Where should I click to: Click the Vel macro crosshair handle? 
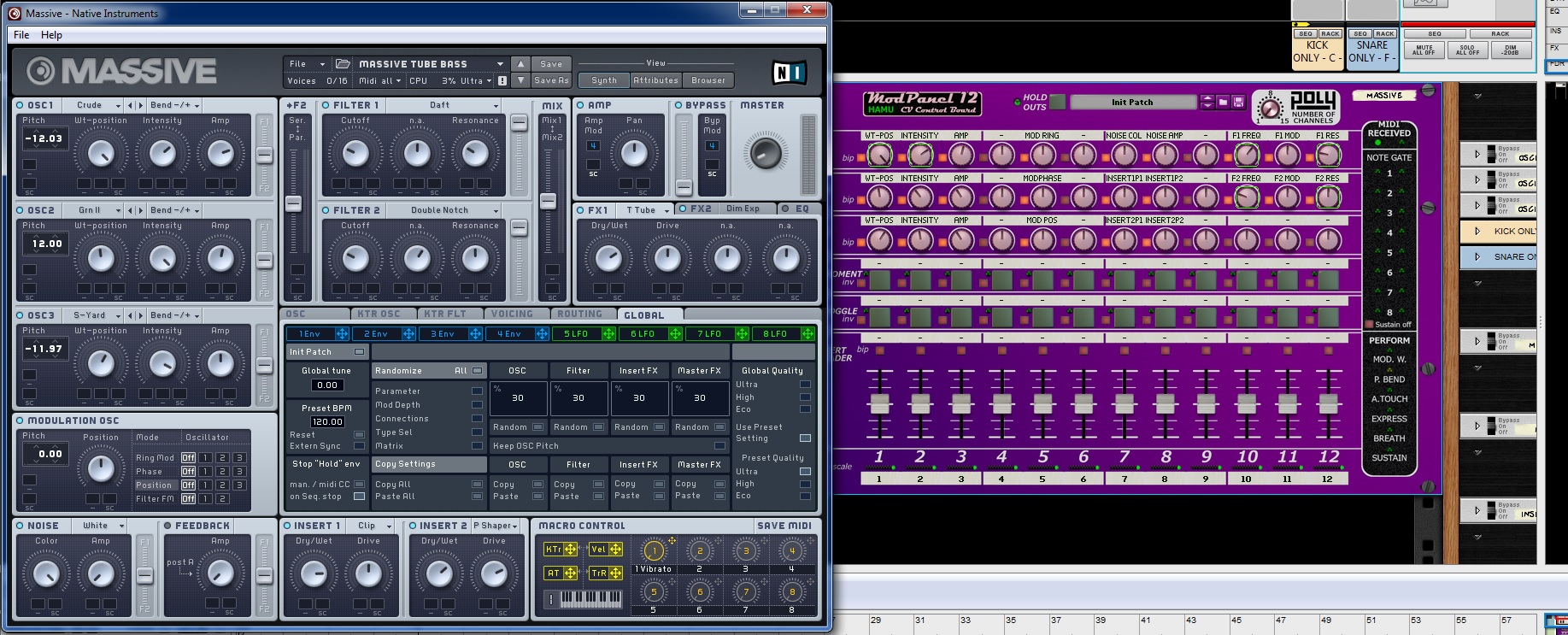[x=615, y=550]
